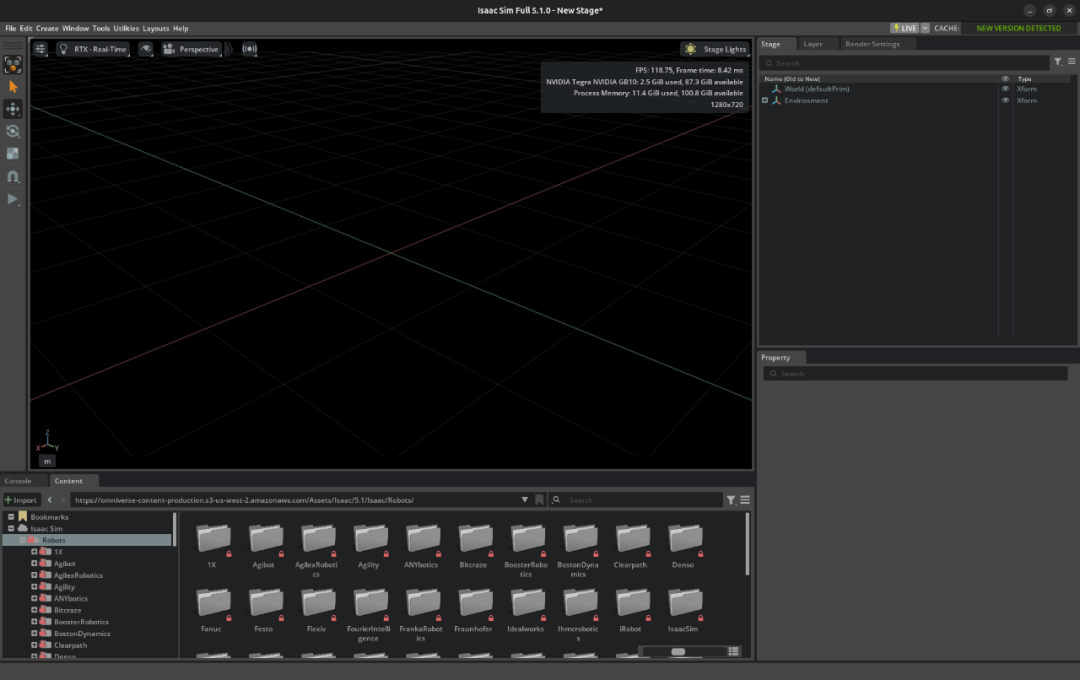Open viewport settings sliders icon

point(40,49)
